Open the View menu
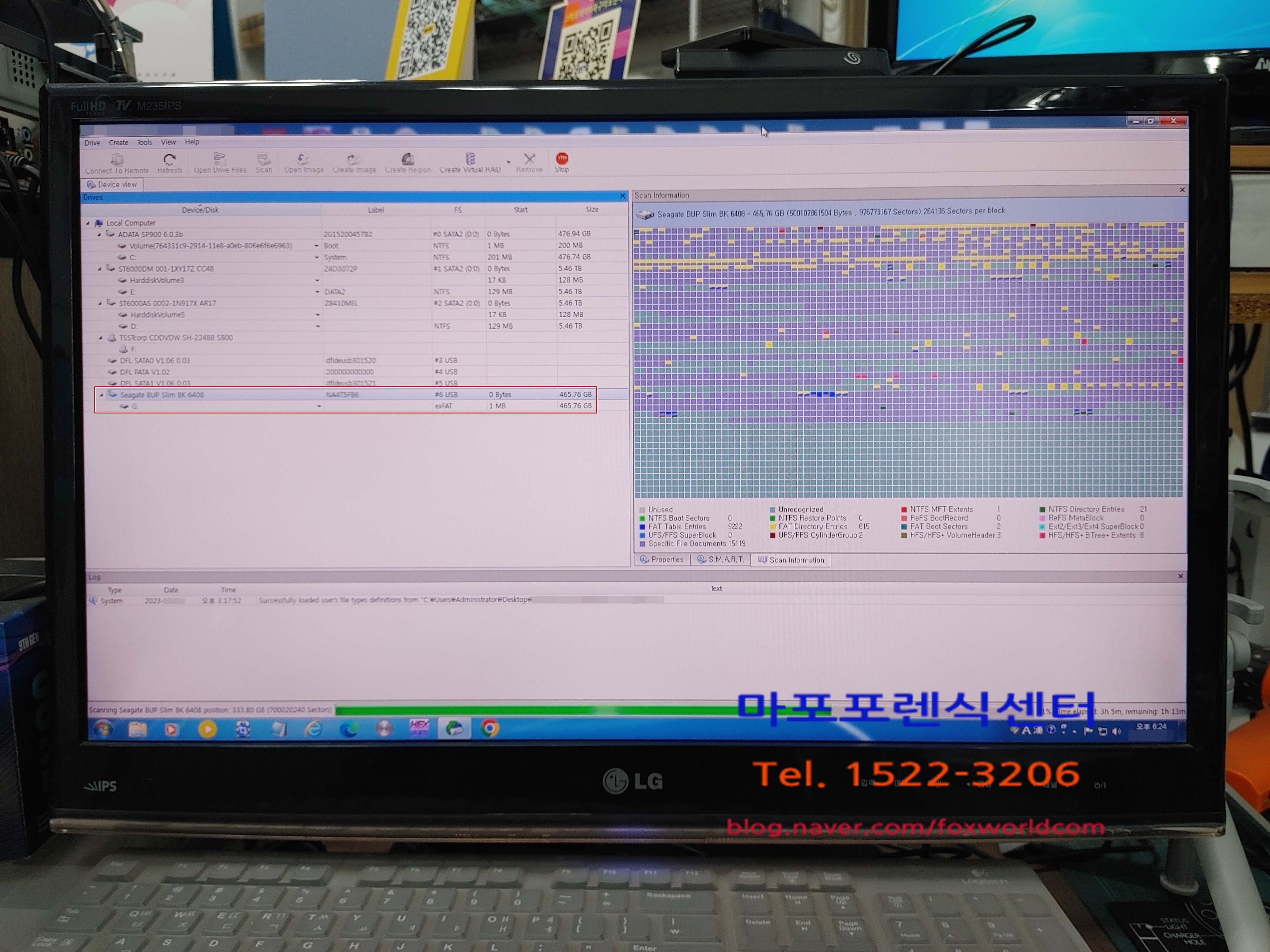Image resolution: width=1270 pixels, height=952 pixels. [168, 142]
